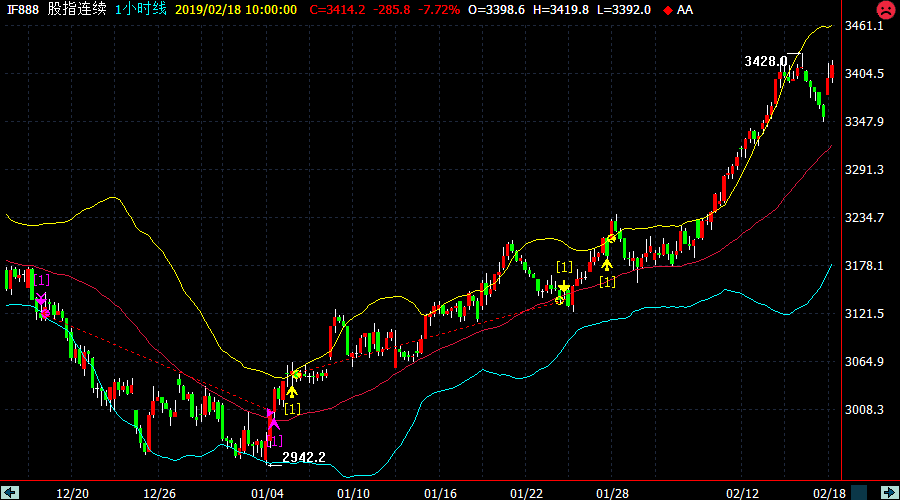Click the right scroll arrow on the timeline
This screenshot has width=900, height=500.
pos(889,491)
